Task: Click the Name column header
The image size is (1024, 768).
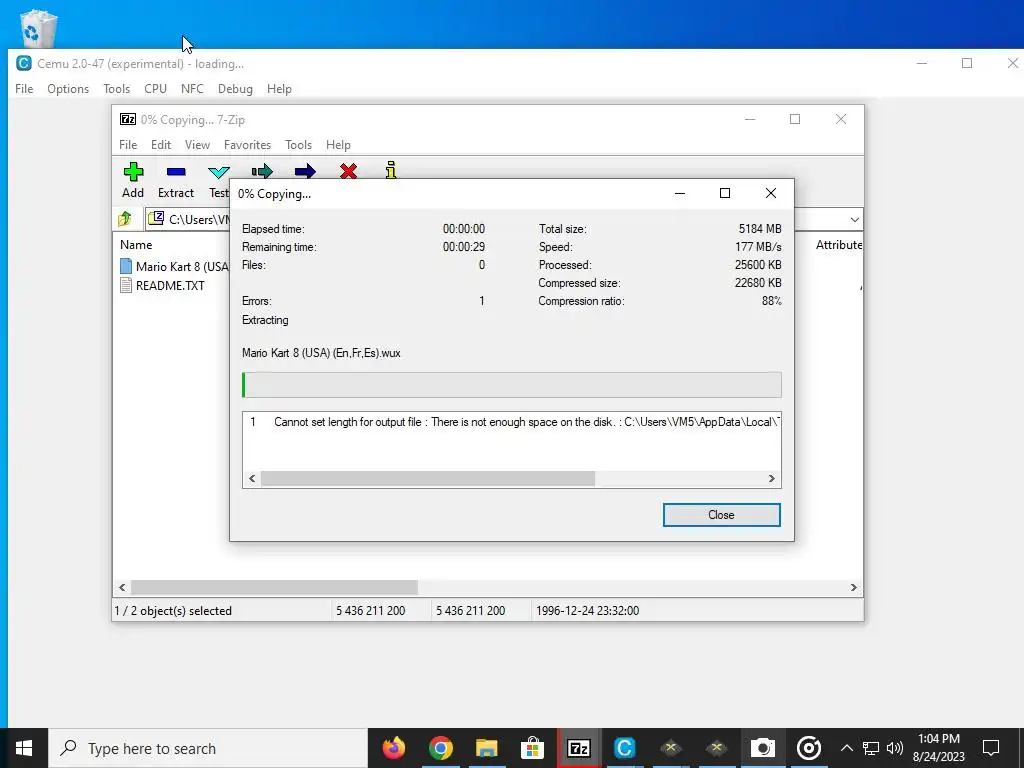Action: click(x=136, y=245)
